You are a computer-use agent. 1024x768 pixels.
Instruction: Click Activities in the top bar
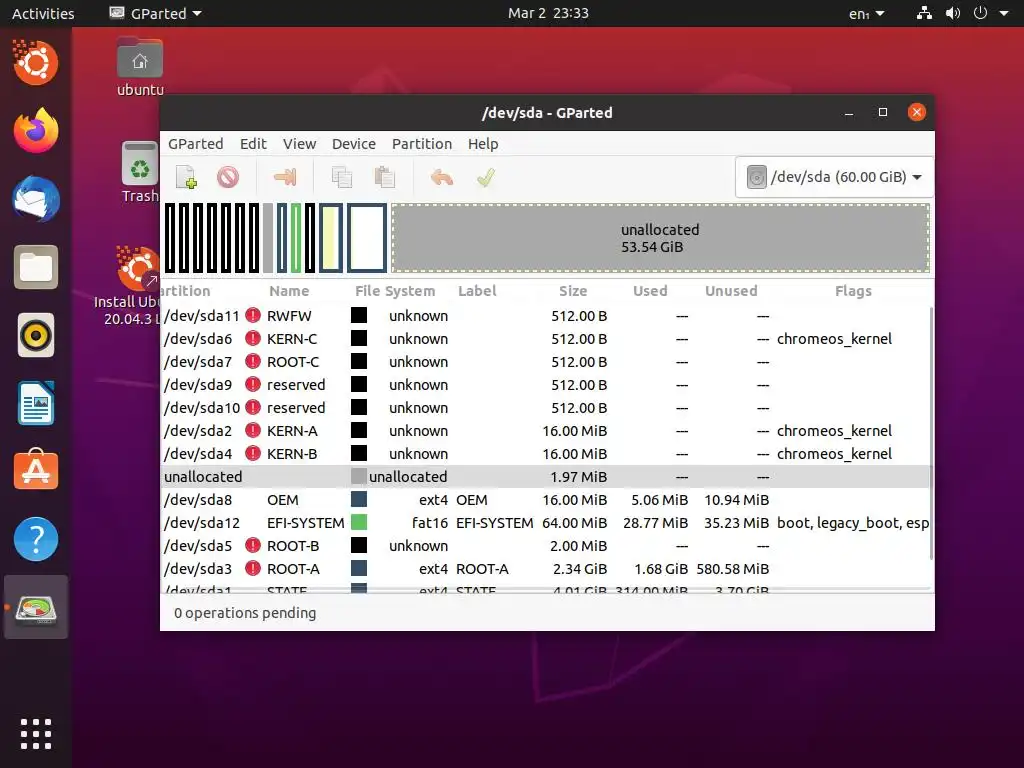(x=43, y=13)
